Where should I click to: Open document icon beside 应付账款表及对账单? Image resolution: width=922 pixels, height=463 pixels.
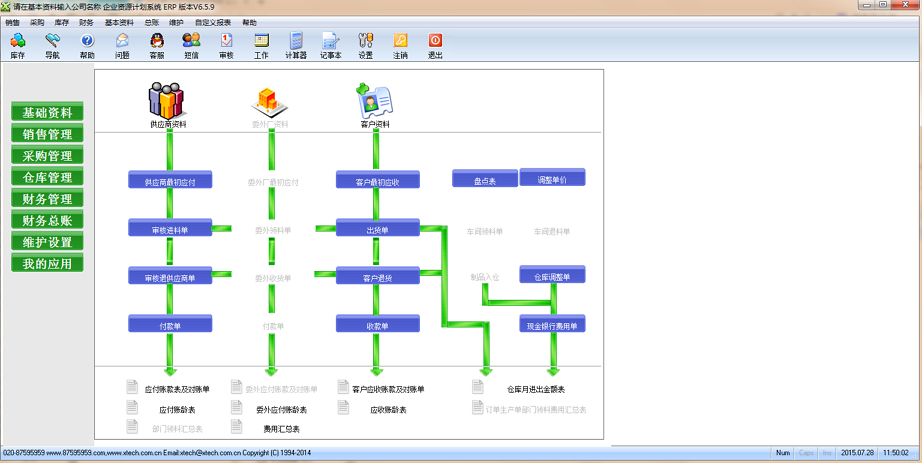[x=132, y=387]
